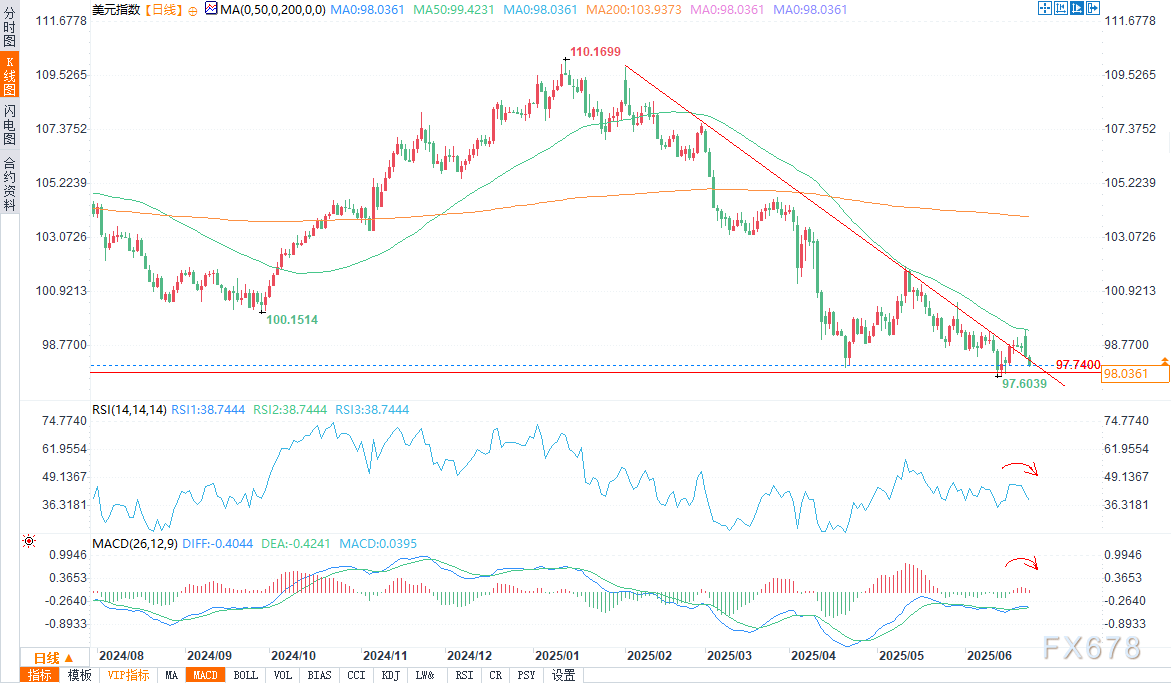Click the crosshair cursor icon at top right
1171x683 pixels.
1045,8
